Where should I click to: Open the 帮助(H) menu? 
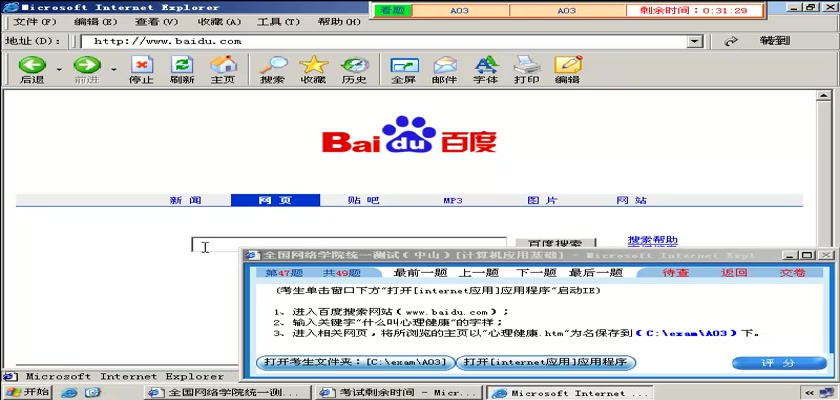click(340, 22)
